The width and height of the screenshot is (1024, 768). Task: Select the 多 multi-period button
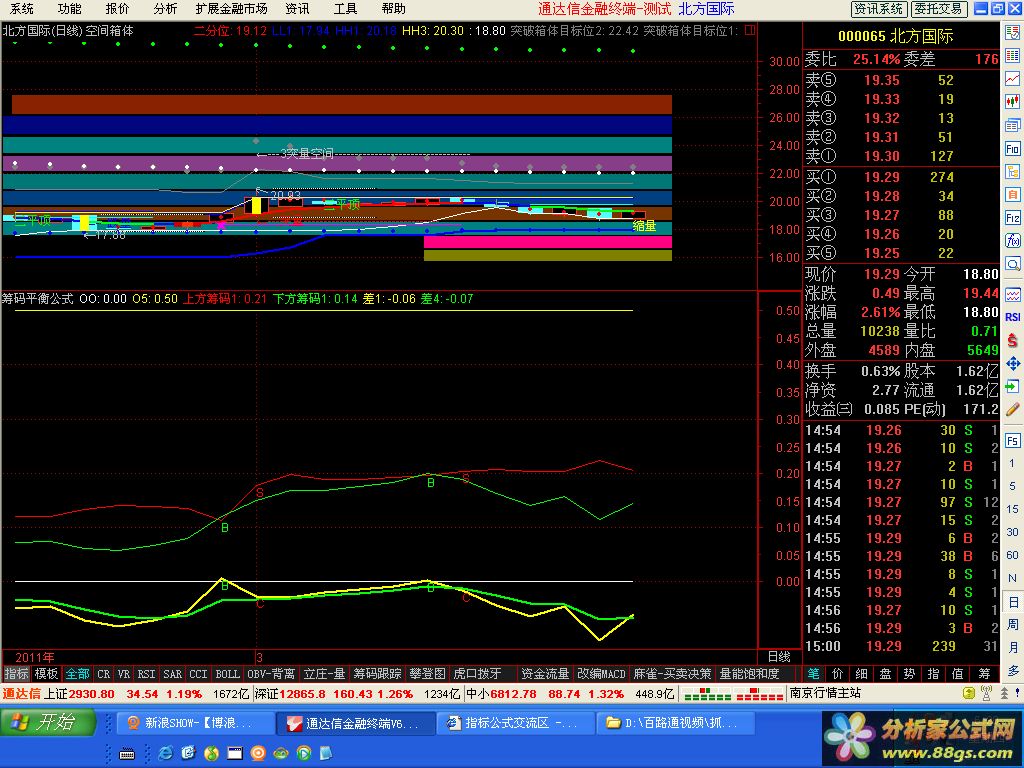[1012, 670]
